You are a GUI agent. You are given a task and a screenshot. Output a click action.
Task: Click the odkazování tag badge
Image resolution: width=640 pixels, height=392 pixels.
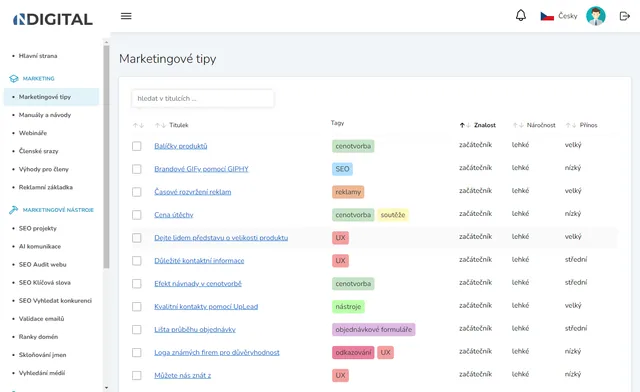[x=353, y=352]
